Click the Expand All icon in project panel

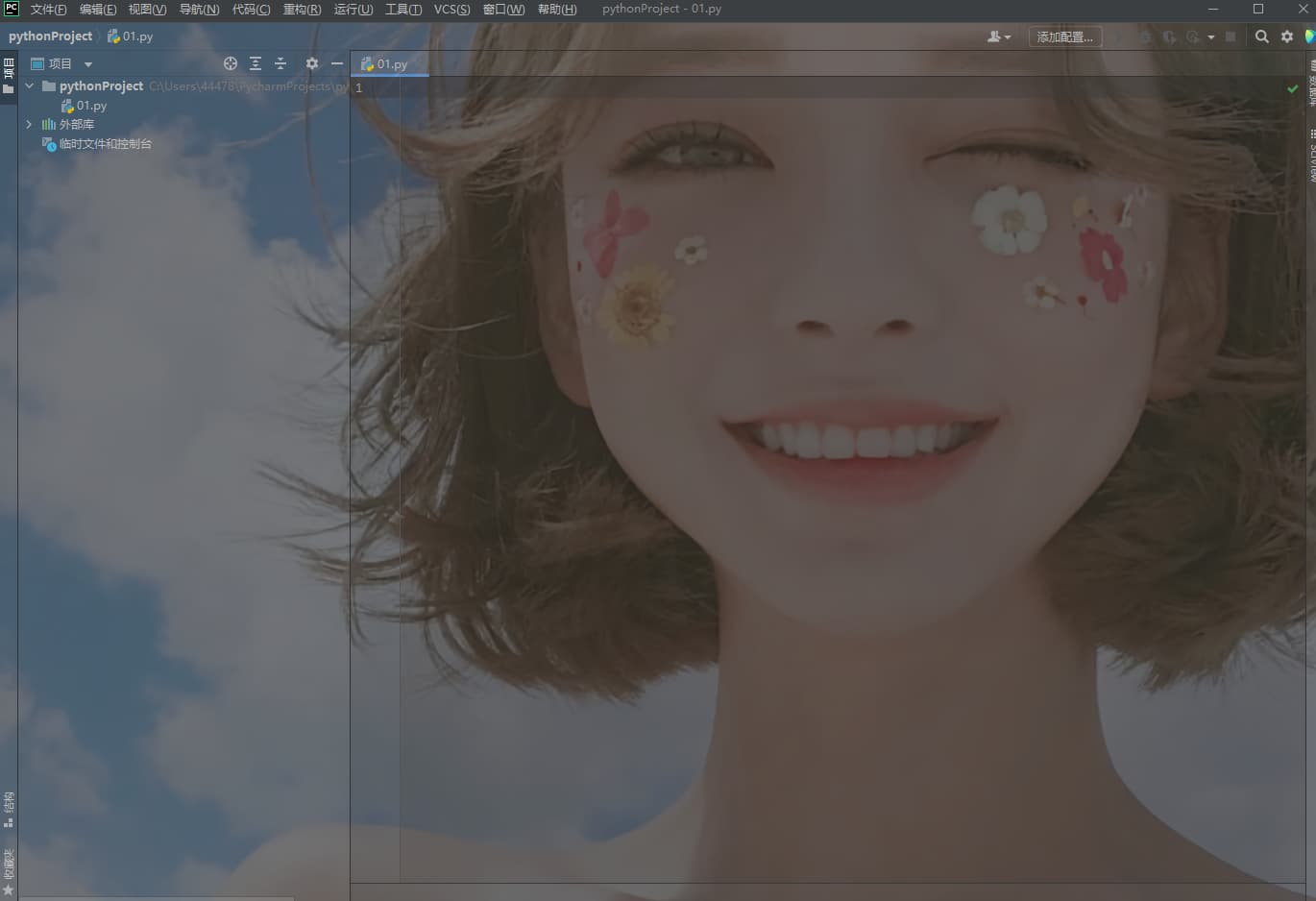256,63
